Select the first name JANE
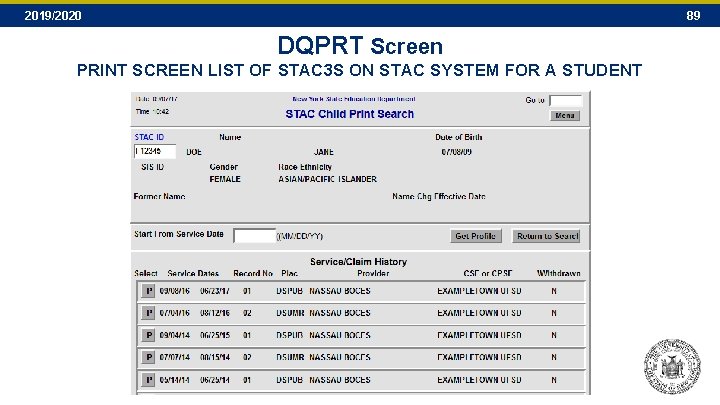The image size is (720, 405). pos(324,152)
